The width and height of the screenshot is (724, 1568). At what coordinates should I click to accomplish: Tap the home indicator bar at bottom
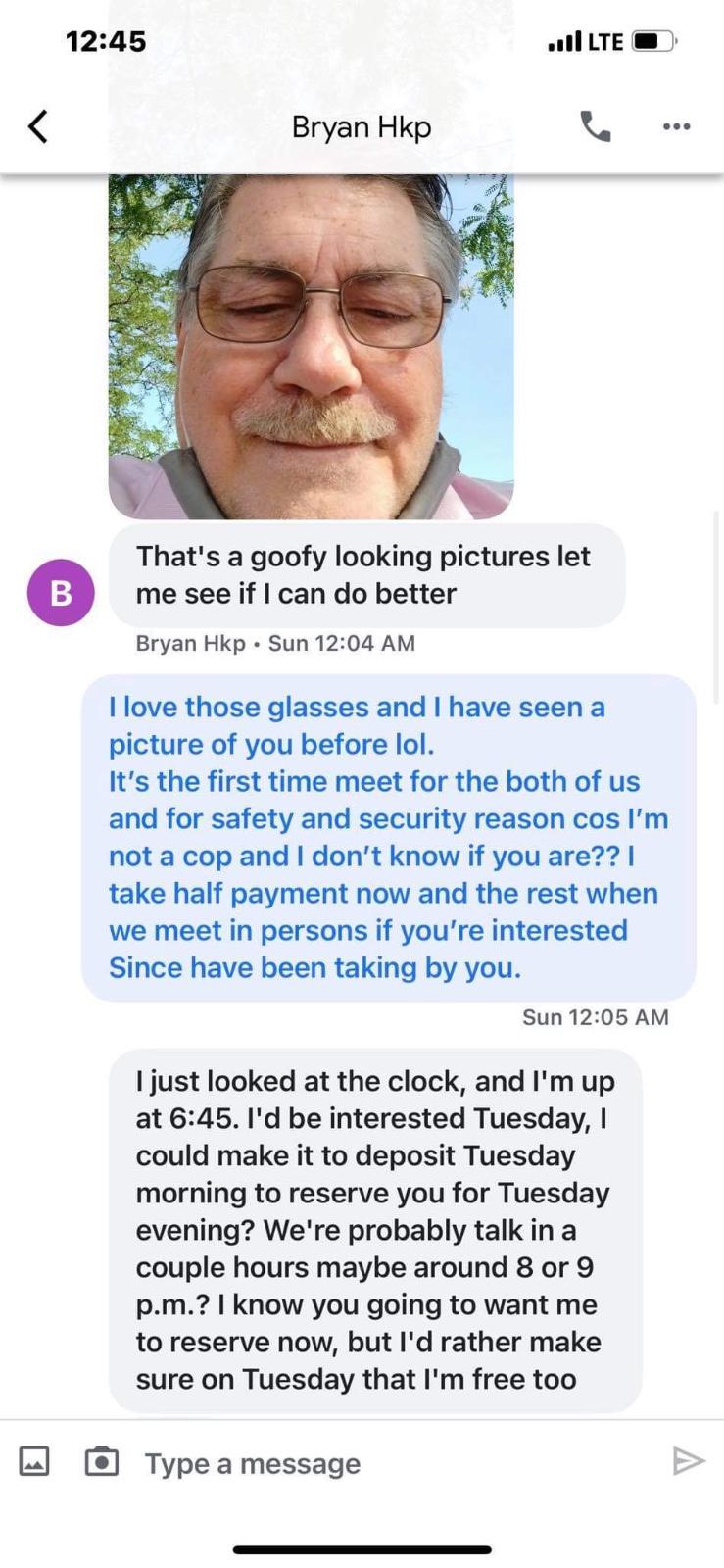(x=362, y=1550)
